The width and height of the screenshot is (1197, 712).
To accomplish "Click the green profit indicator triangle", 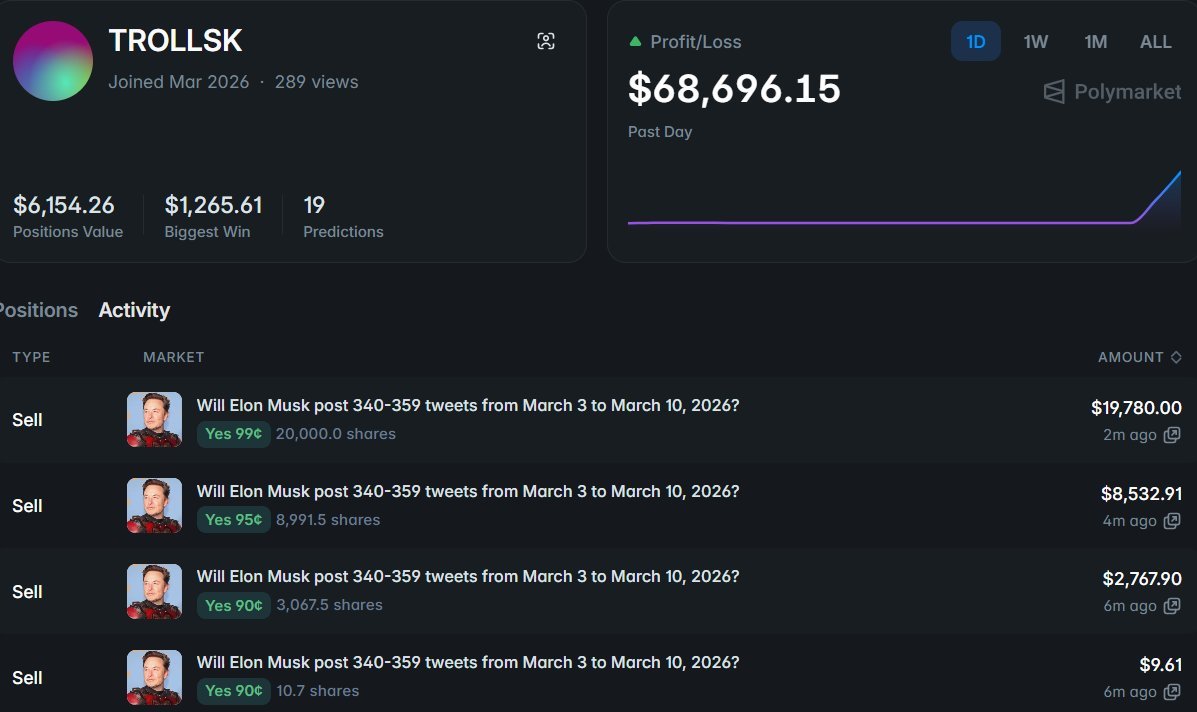I will (x=637, y=41).
